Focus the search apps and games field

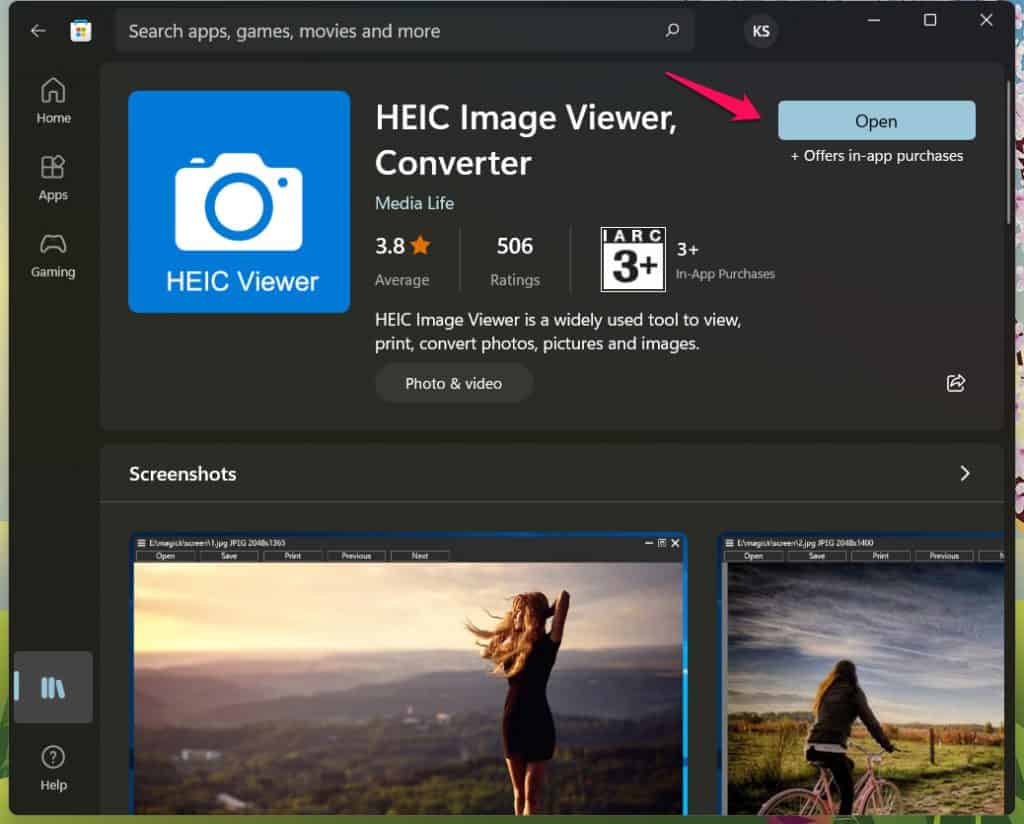coord(404,31)
